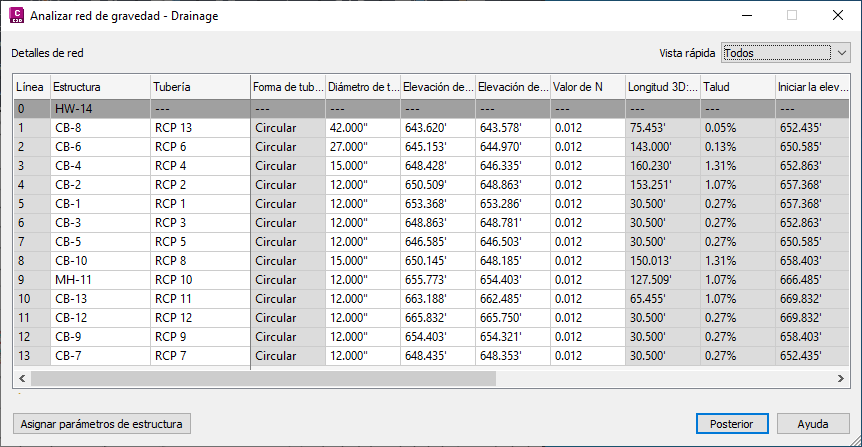Image resolution: width=862 pixels, height=447 pixels.
Task: Select structure cell MH-11
Action: pyautogui.click(x=100, y=279)
